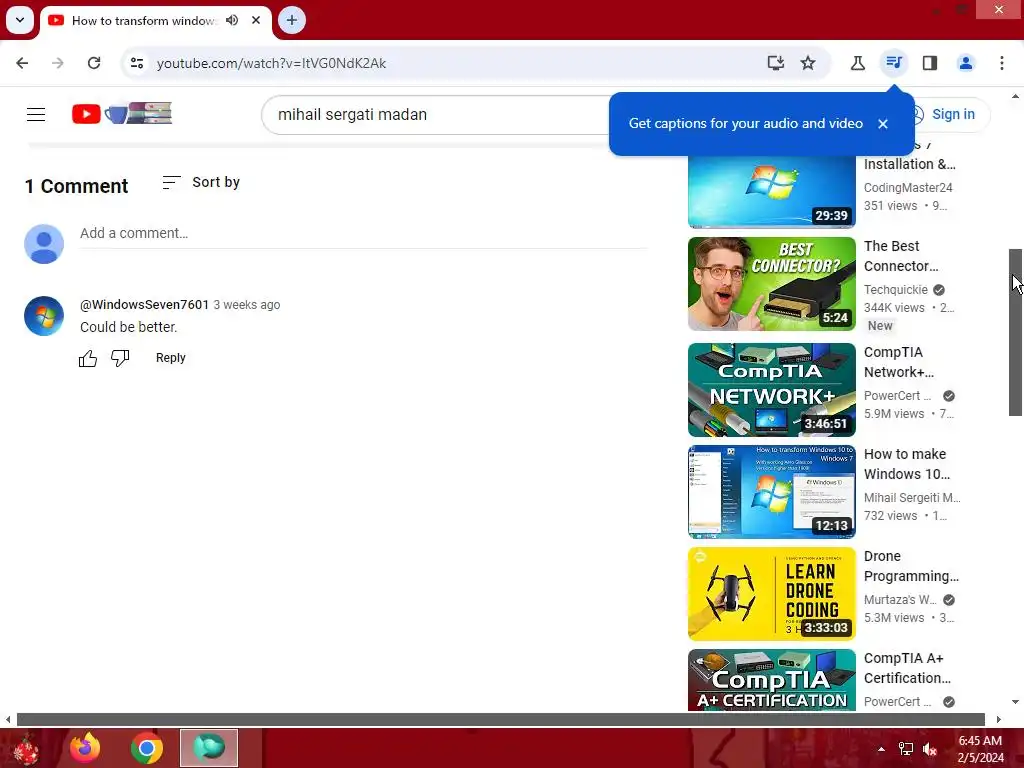Screen dimensions: 1024x768
Task: Install app icon in address bar
Action: 775,63
